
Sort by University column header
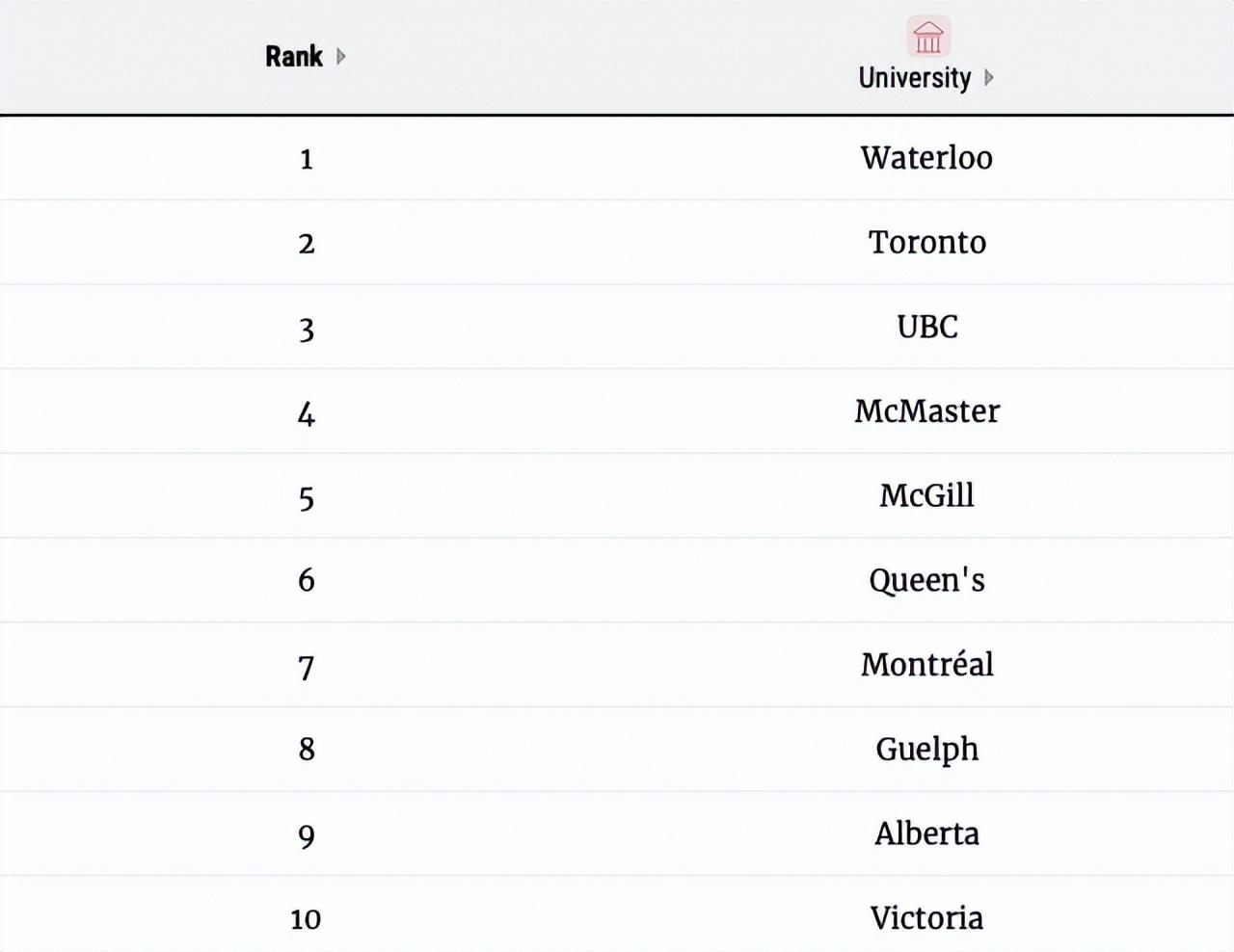pos(915,78)
